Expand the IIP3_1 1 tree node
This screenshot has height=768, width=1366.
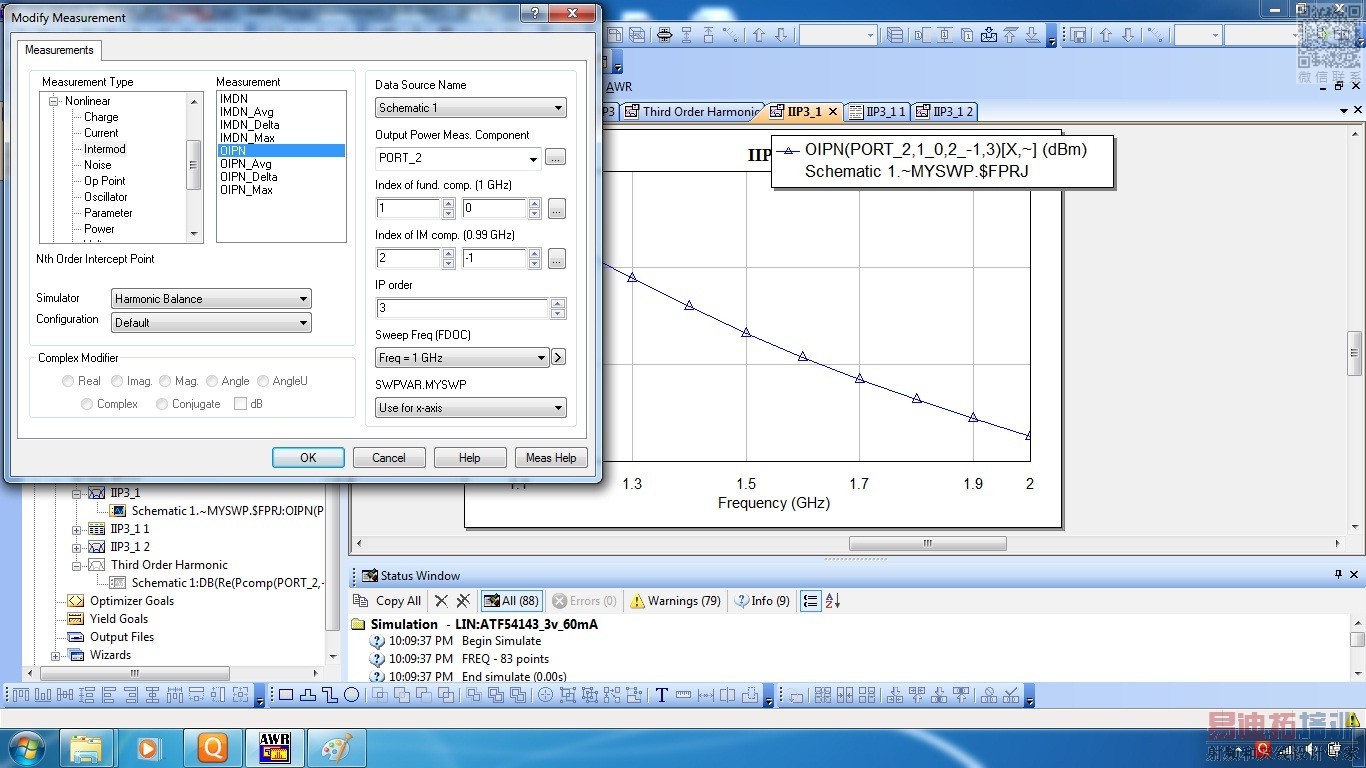point(77,529)
